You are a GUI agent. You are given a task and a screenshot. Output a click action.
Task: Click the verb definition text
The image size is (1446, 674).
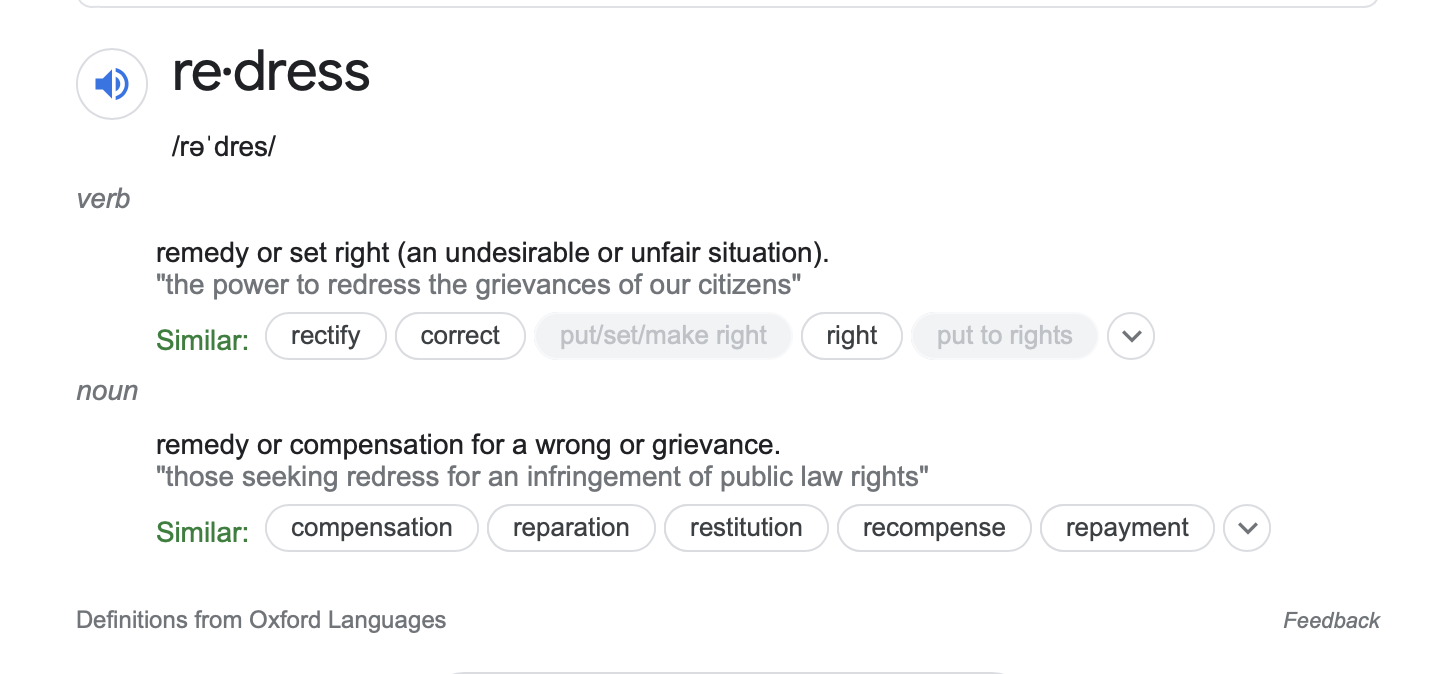coord(492,252)
